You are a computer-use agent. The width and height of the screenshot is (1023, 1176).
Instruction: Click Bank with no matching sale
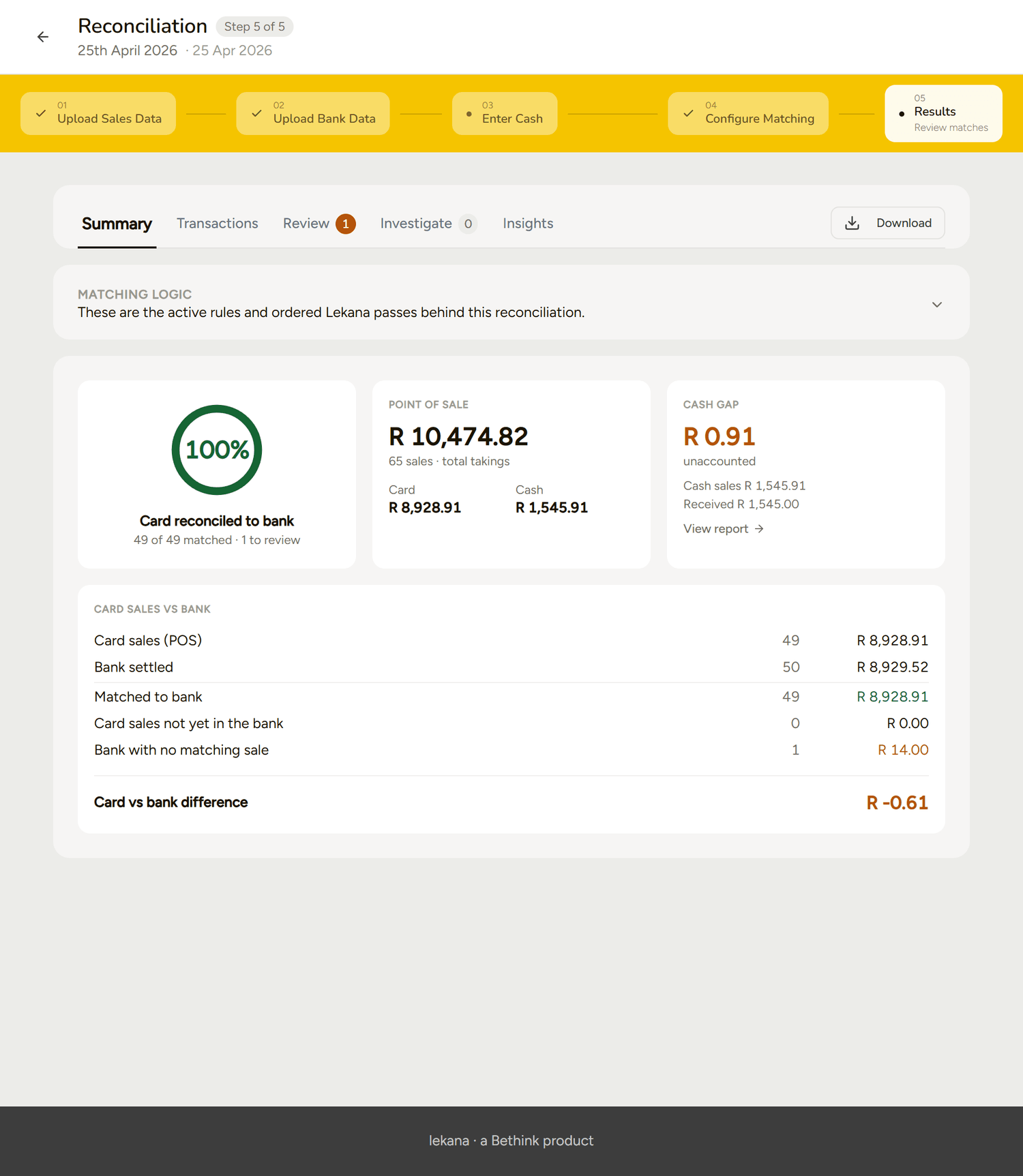pyautogui.click(x=181, y=750)
